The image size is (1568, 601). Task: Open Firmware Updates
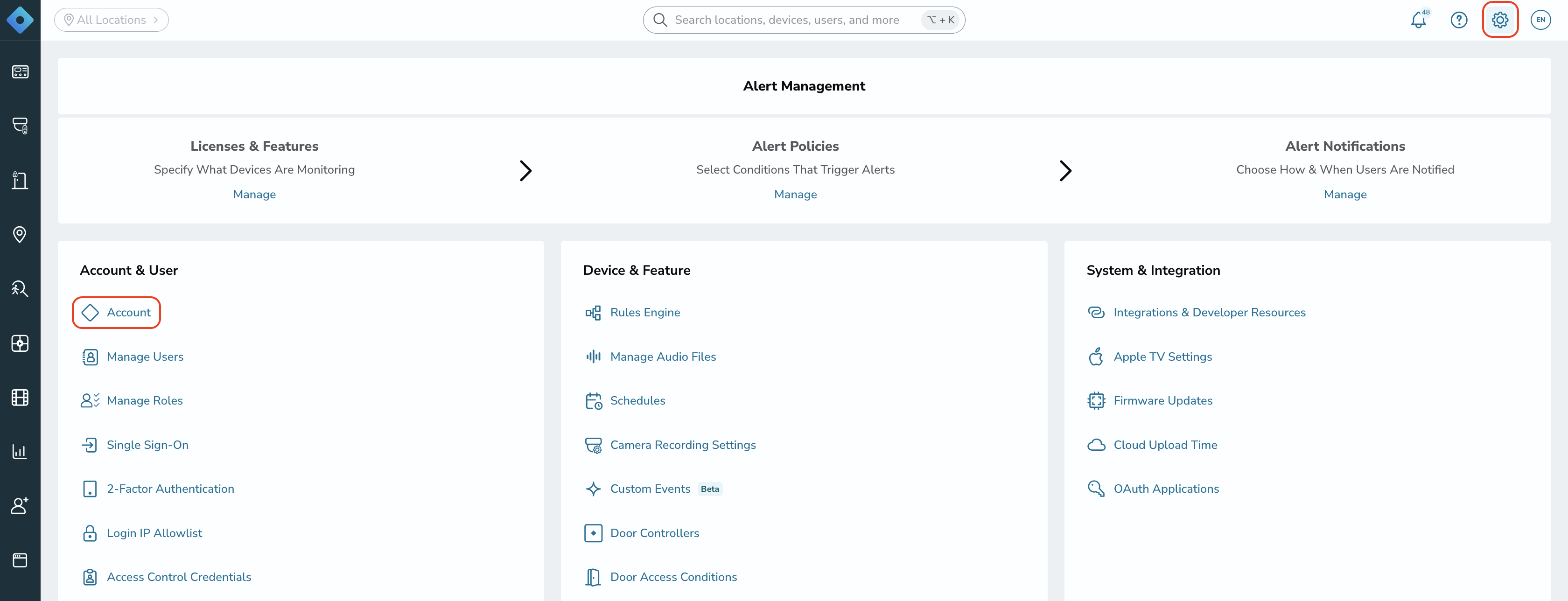[1150, 401]
